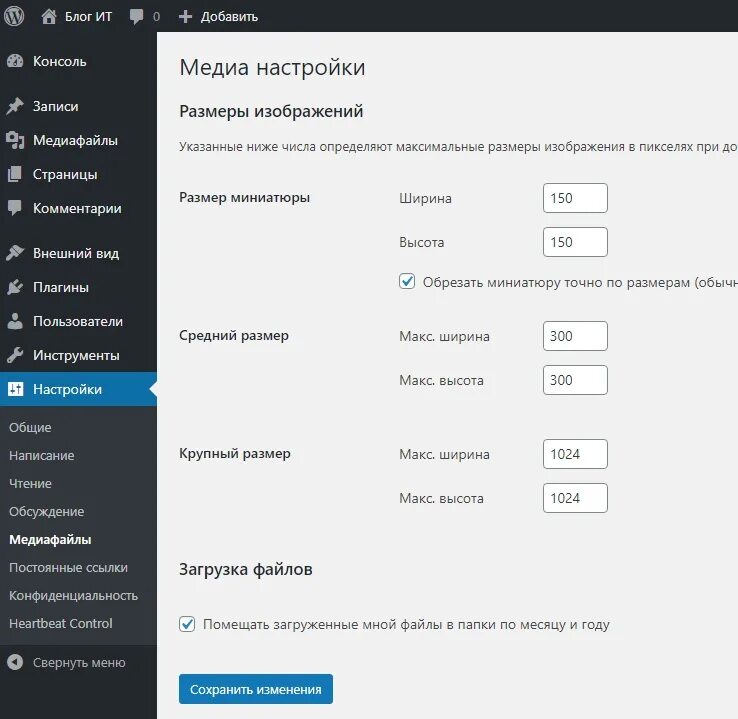
Task: Click the Ширина label
Action: click(x=425, y=198)
